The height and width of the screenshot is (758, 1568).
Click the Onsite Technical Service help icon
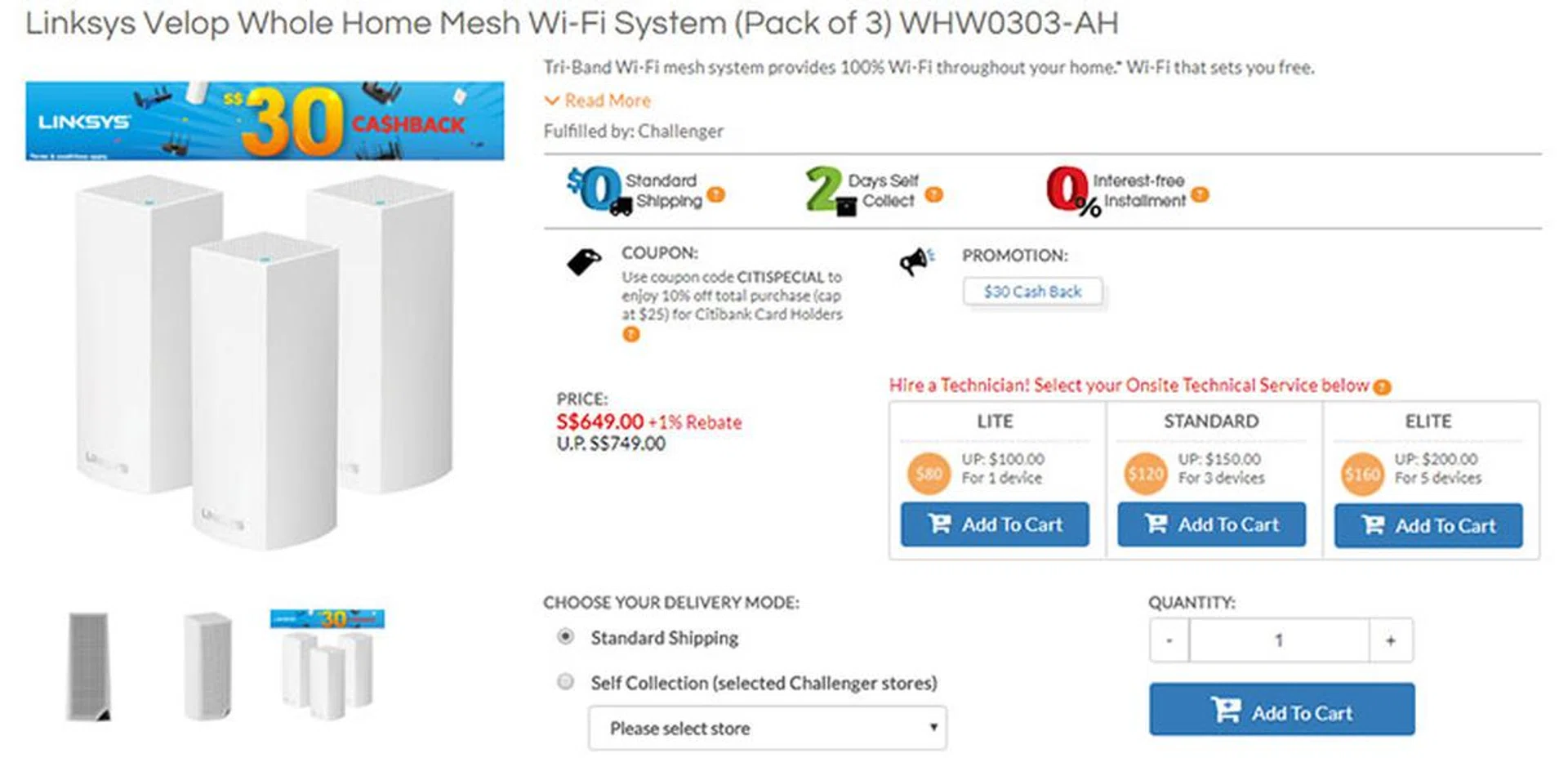click(x=1382, y=387)
